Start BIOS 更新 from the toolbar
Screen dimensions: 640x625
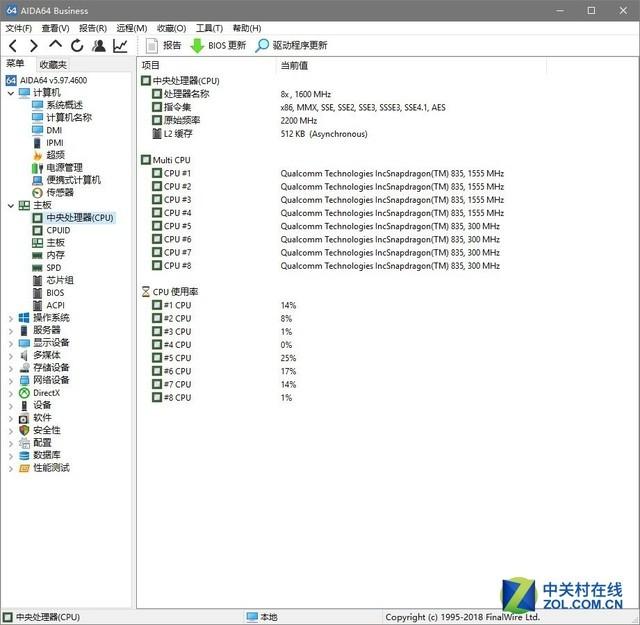coord(218,45)
